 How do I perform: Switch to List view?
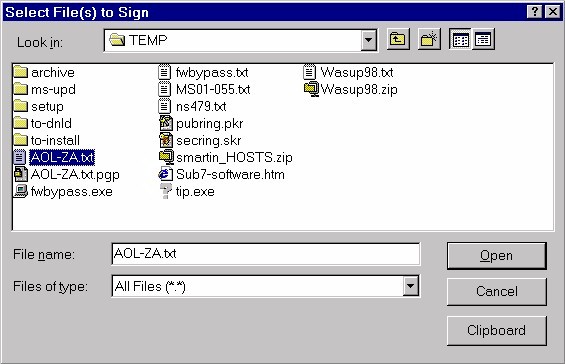460,39
